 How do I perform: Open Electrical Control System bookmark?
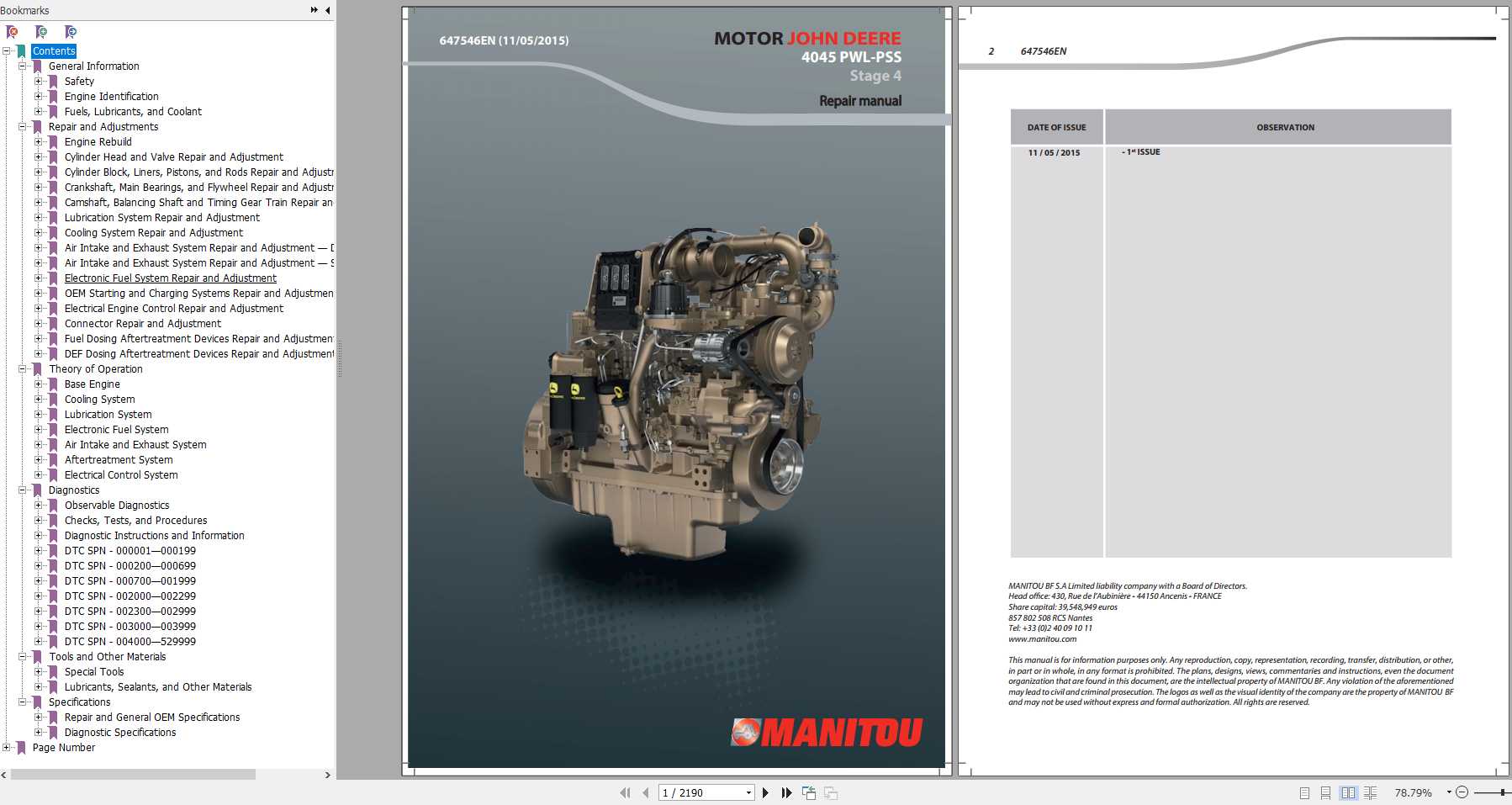coord(121,475)
